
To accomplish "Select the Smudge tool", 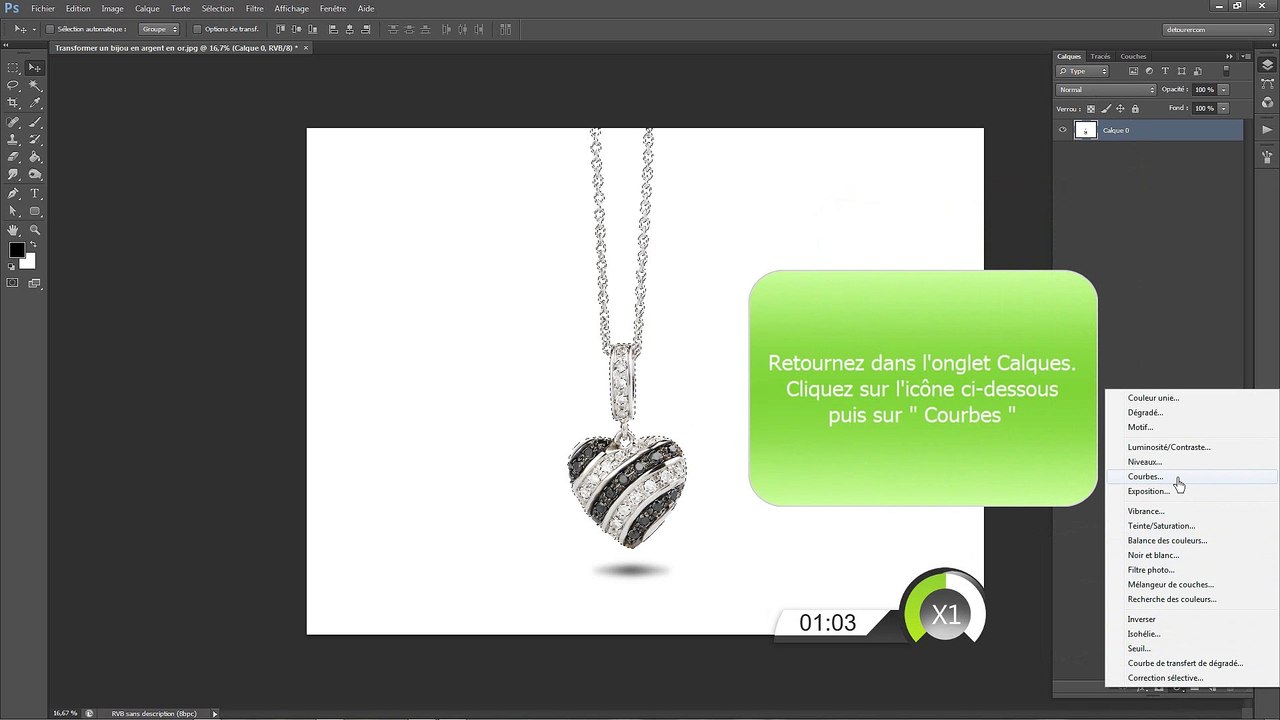I will click(13, 175).
